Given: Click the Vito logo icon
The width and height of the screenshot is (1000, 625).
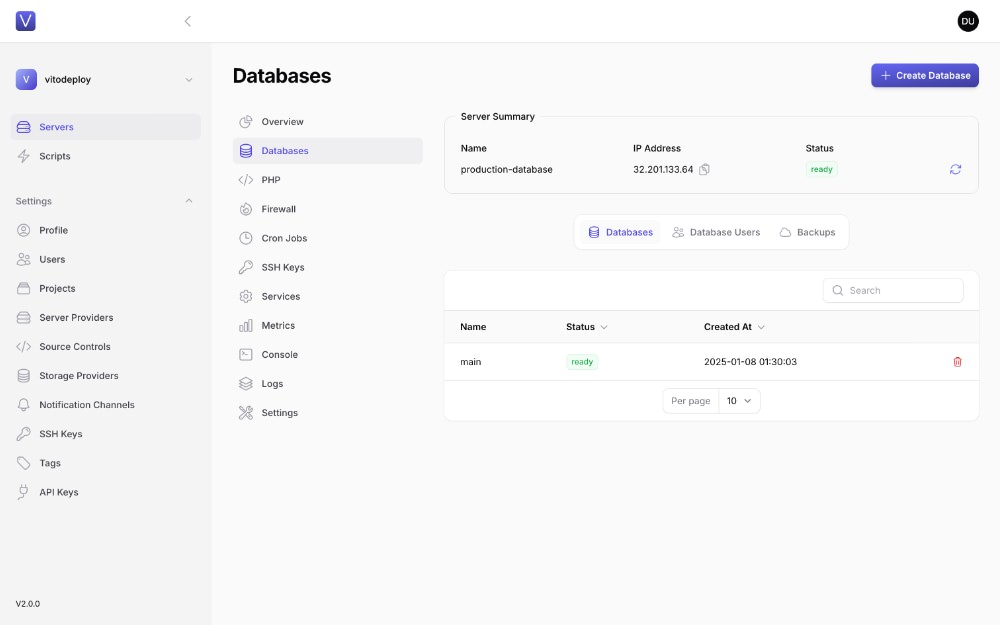Looking at the screenshot, I should point(26,21).
